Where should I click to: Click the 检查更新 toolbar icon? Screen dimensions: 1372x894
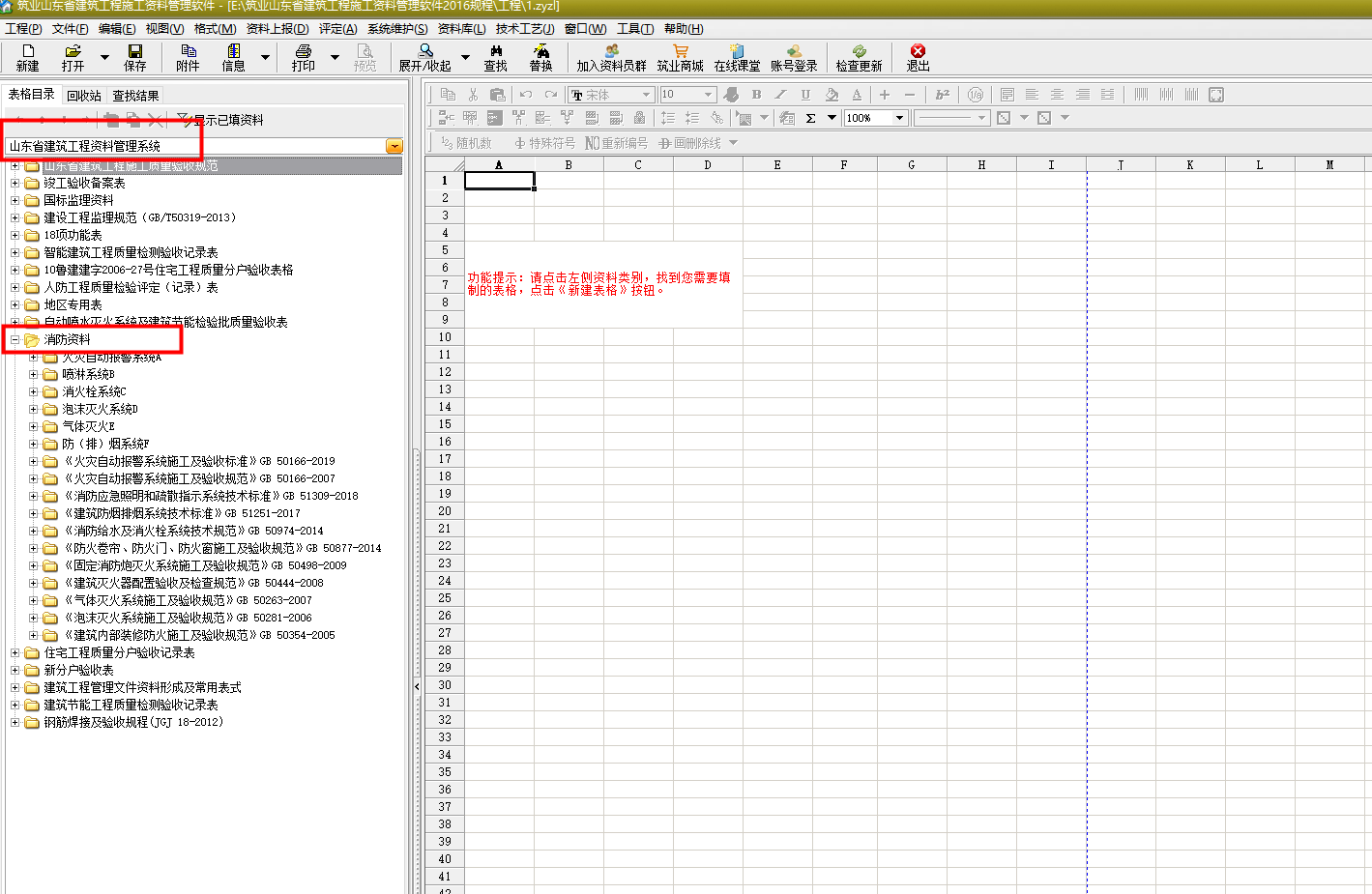pyautogui.click(x=860, y=57)
